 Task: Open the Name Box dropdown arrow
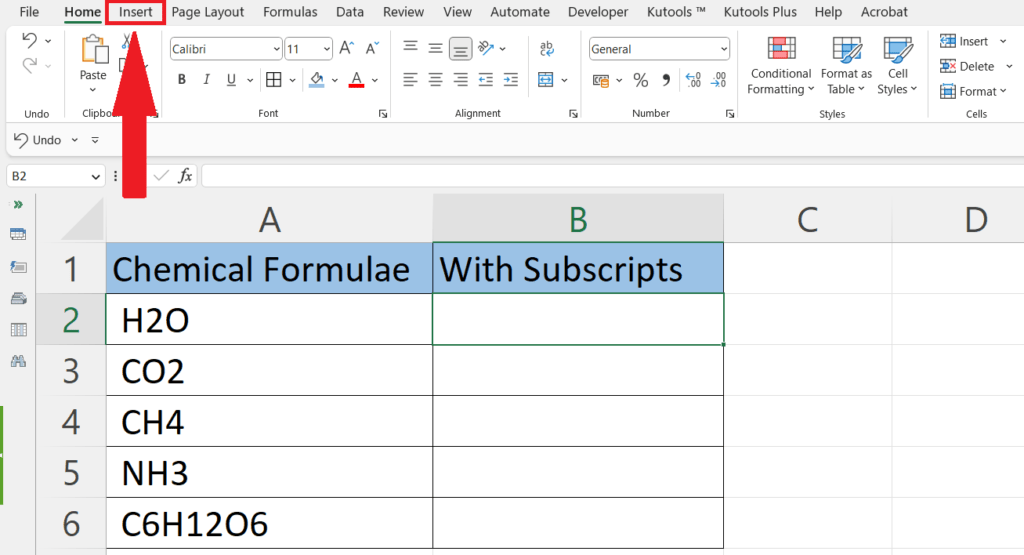point(95,176)
